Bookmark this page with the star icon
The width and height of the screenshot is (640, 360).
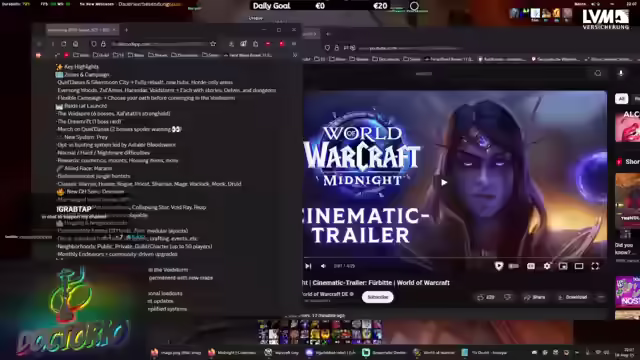tap(213, 44)
